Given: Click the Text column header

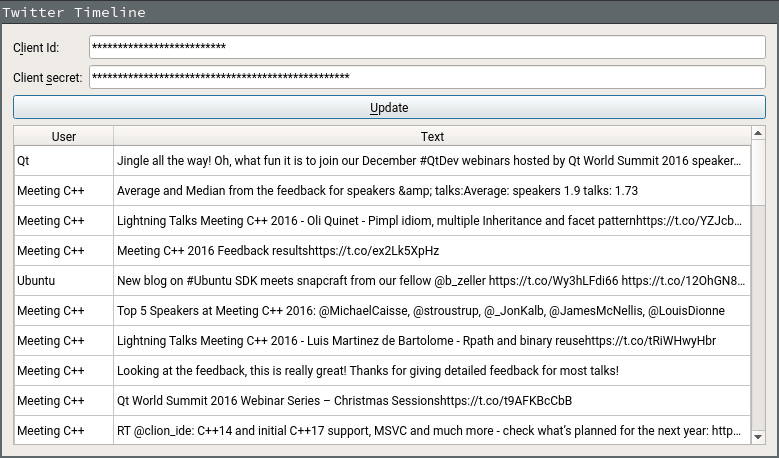Looking at the screenshot, I should [432, 136].
